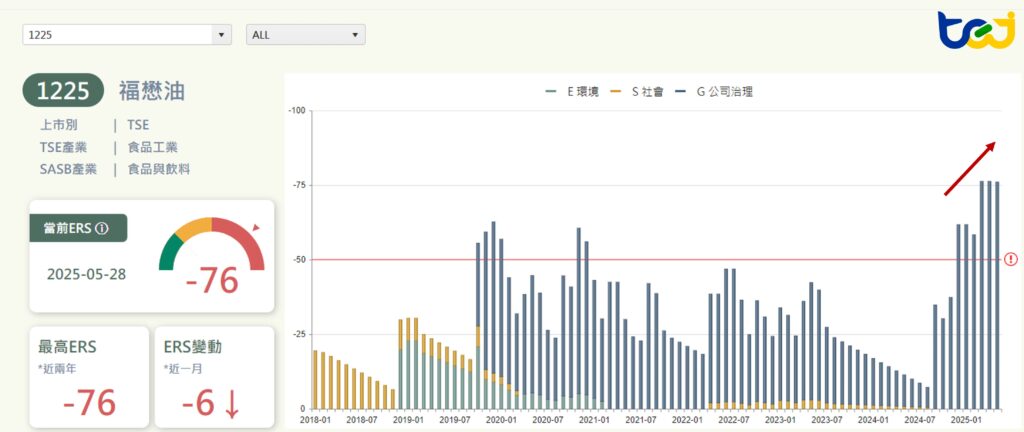Viewport: 1024px width, 432px height.
Task: Click the 2022-07 x-axis label
Action: click(733, 419)
